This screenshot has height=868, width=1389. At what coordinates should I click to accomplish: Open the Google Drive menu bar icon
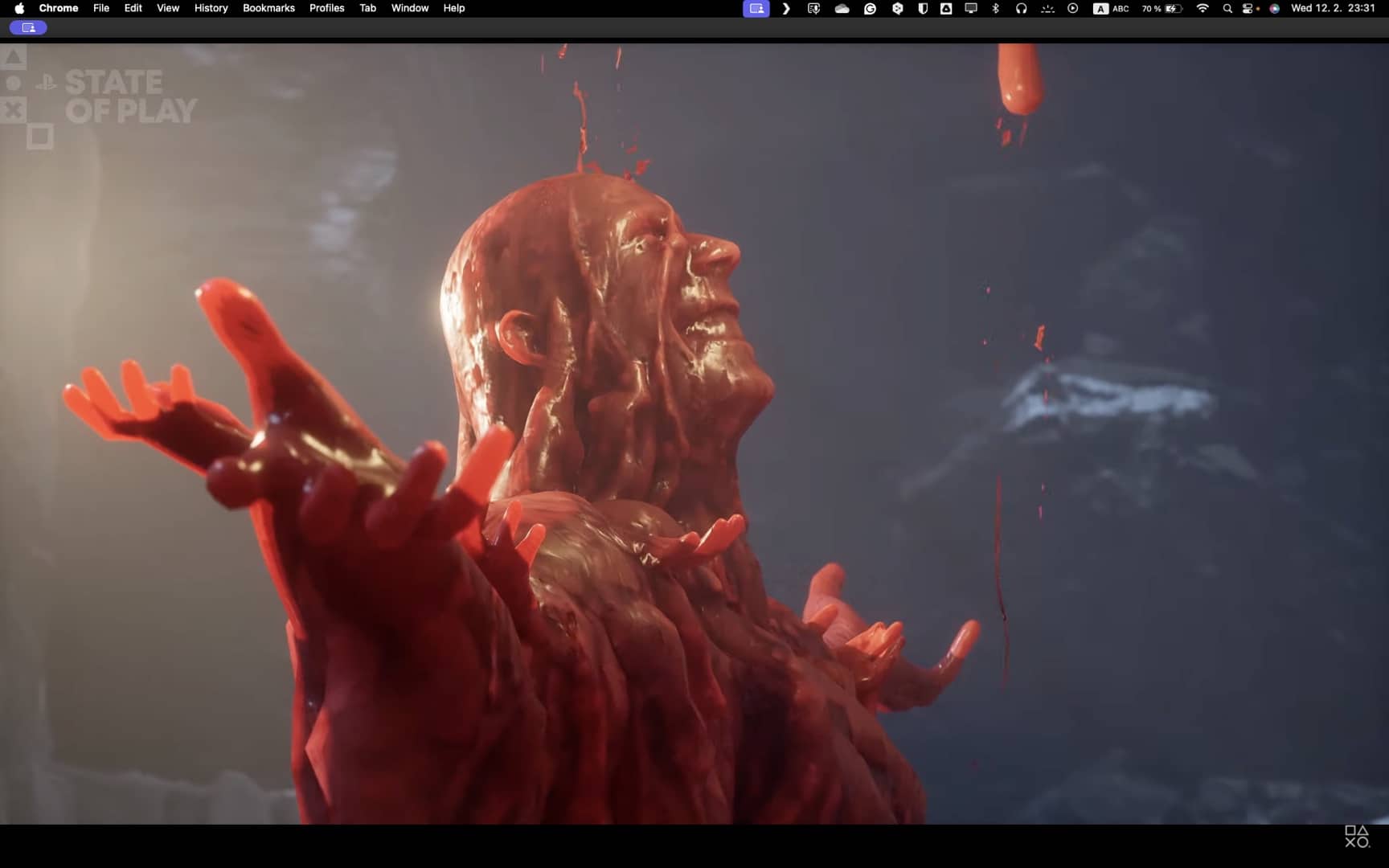click(x=946, y=8)
